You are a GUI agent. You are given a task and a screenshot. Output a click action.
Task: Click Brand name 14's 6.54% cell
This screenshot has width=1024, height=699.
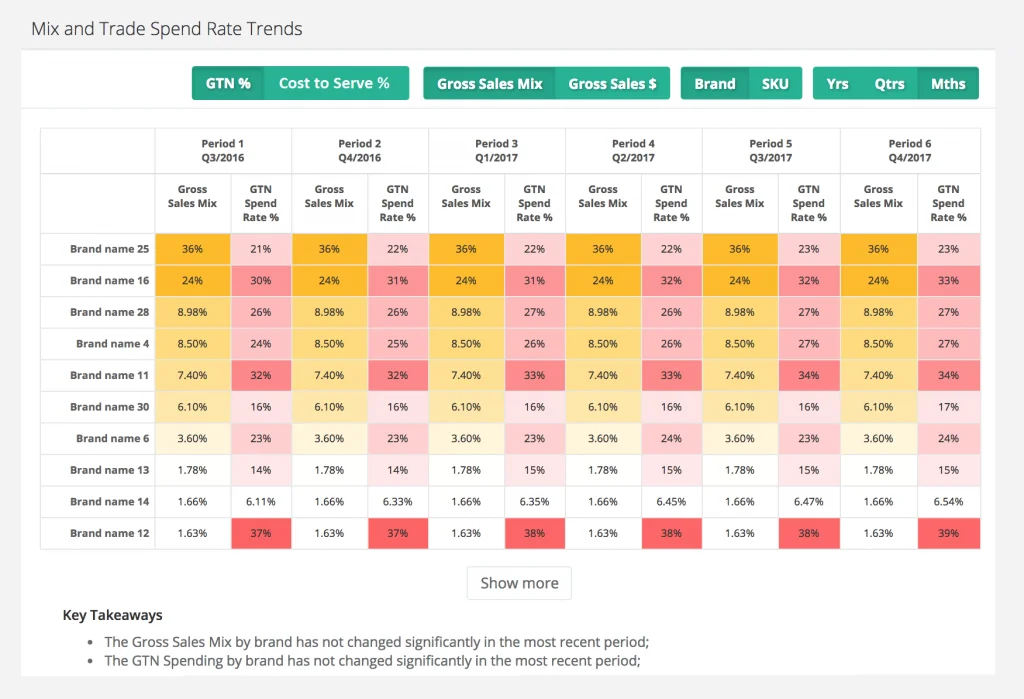(948, 501)
